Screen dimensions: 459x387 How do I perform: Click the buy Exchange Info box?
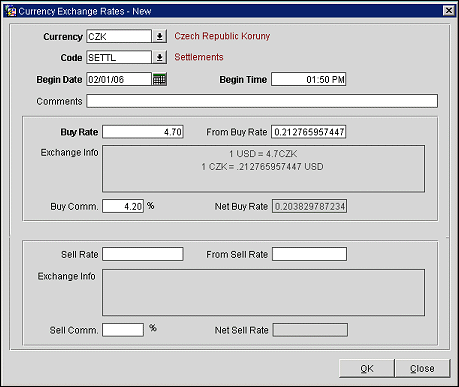(263, 169)
